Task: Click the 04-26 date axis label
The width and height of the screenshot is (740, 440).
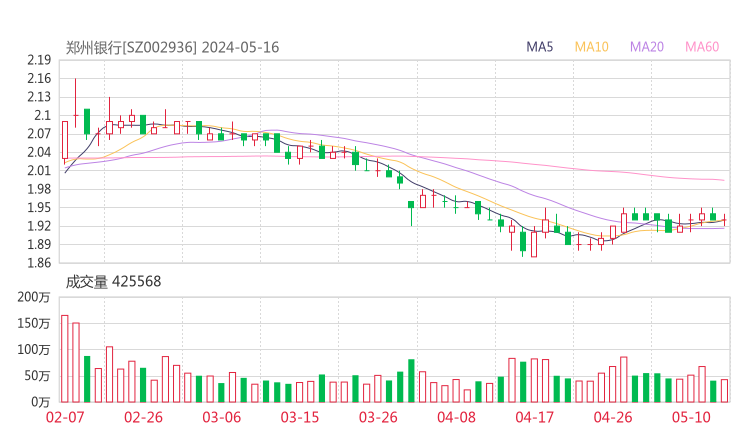Action: coord(613,417)
